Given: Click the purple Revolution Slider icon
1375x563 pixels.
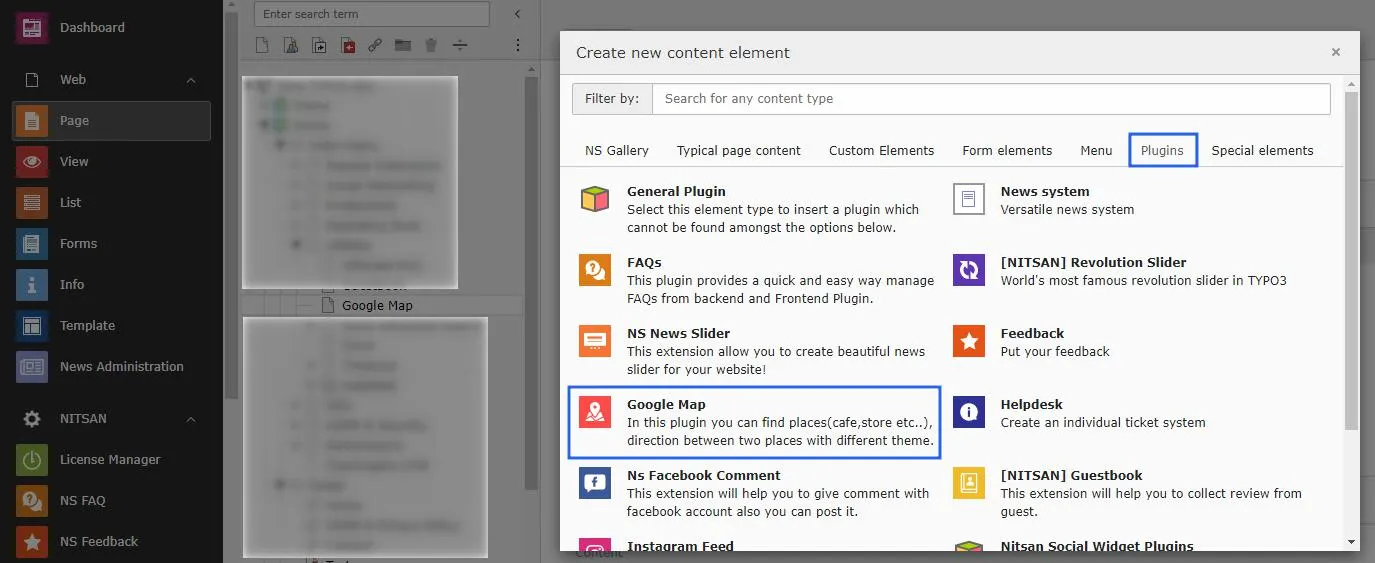Looking at the screenshot, I should [968, 270].
